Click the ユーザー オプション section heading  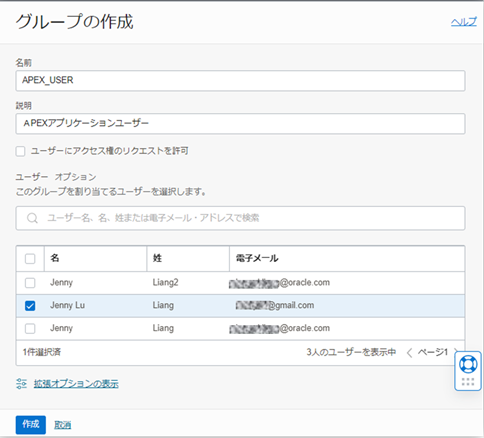[56, 177]
